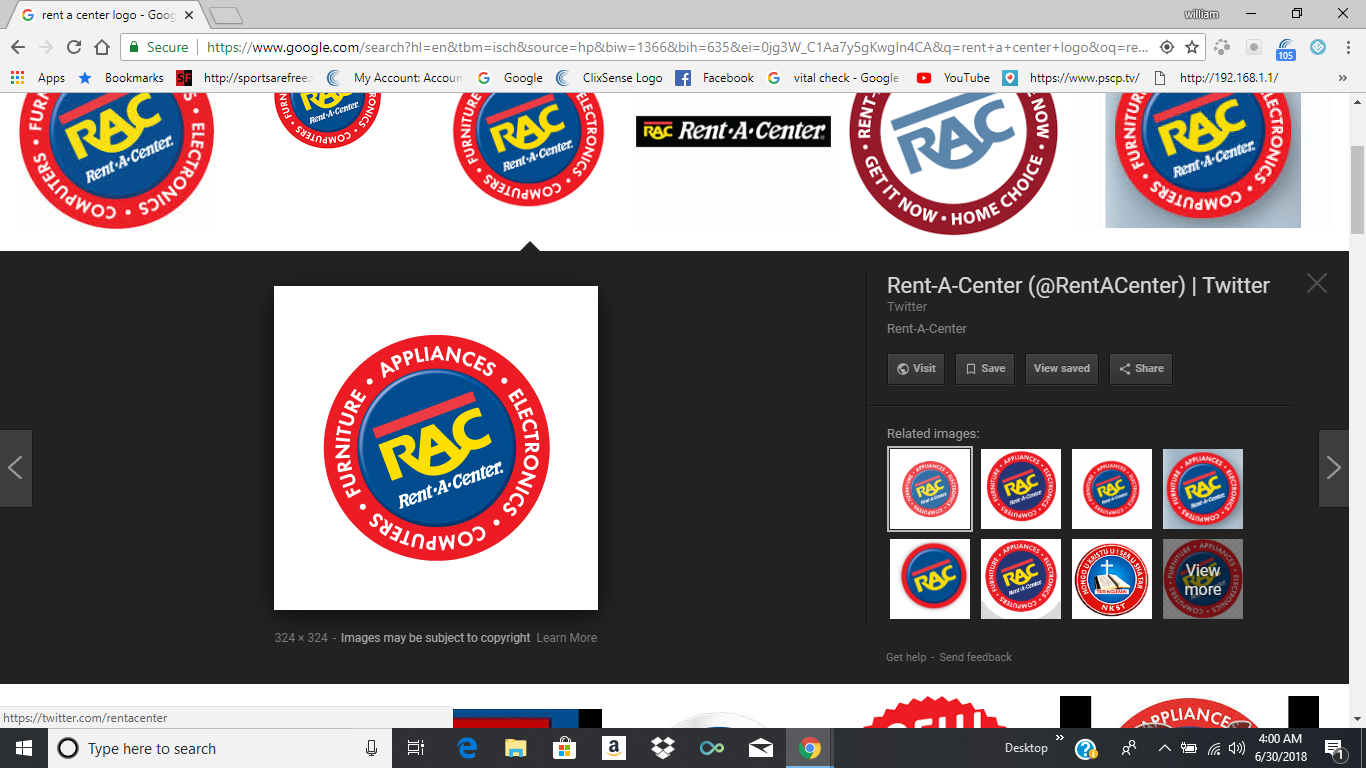Open Dropbox from taskbar
This screenshot has width=1366, height=768.
pyautogui.click(x=662, y=748)
